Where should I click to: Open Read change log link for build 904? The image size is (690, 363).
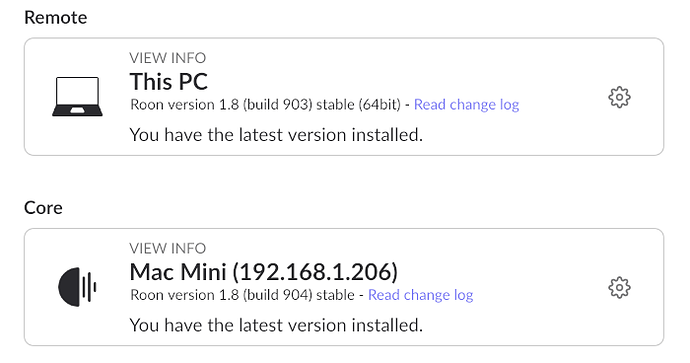coord(421,295)
